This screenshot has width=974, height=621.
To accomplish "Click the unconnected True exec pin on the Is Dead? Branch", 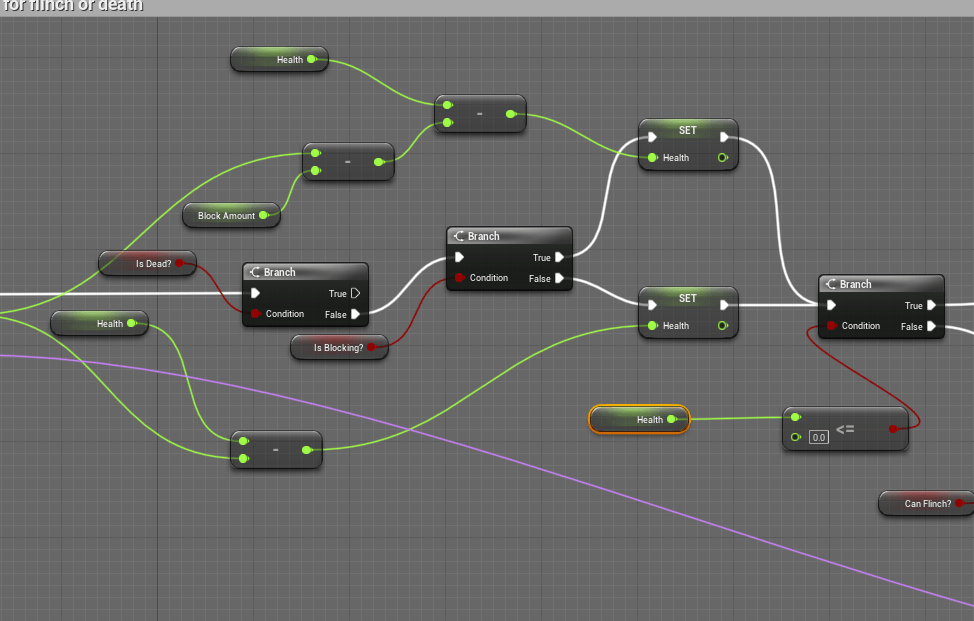I will (355, 294).
